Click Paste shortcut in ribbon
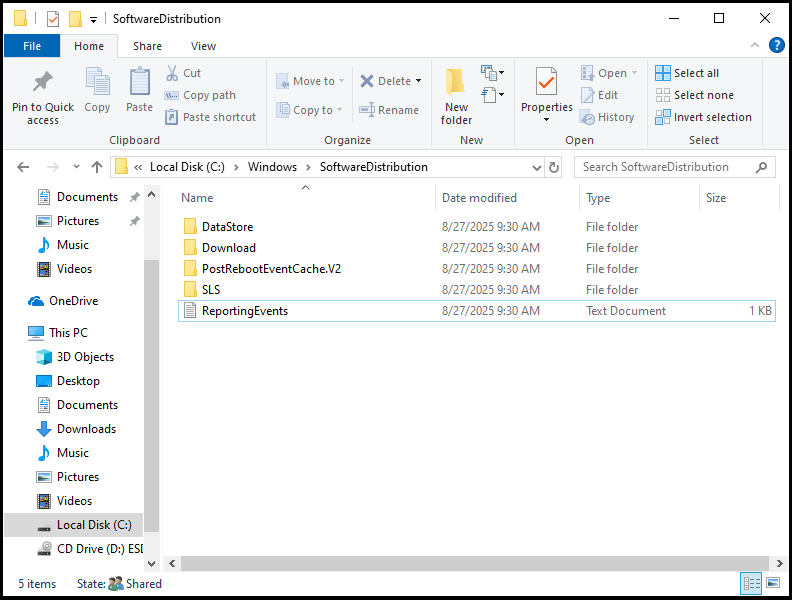Screen dimensions: 792x600 pyautogui.click(x=211, y=117)
